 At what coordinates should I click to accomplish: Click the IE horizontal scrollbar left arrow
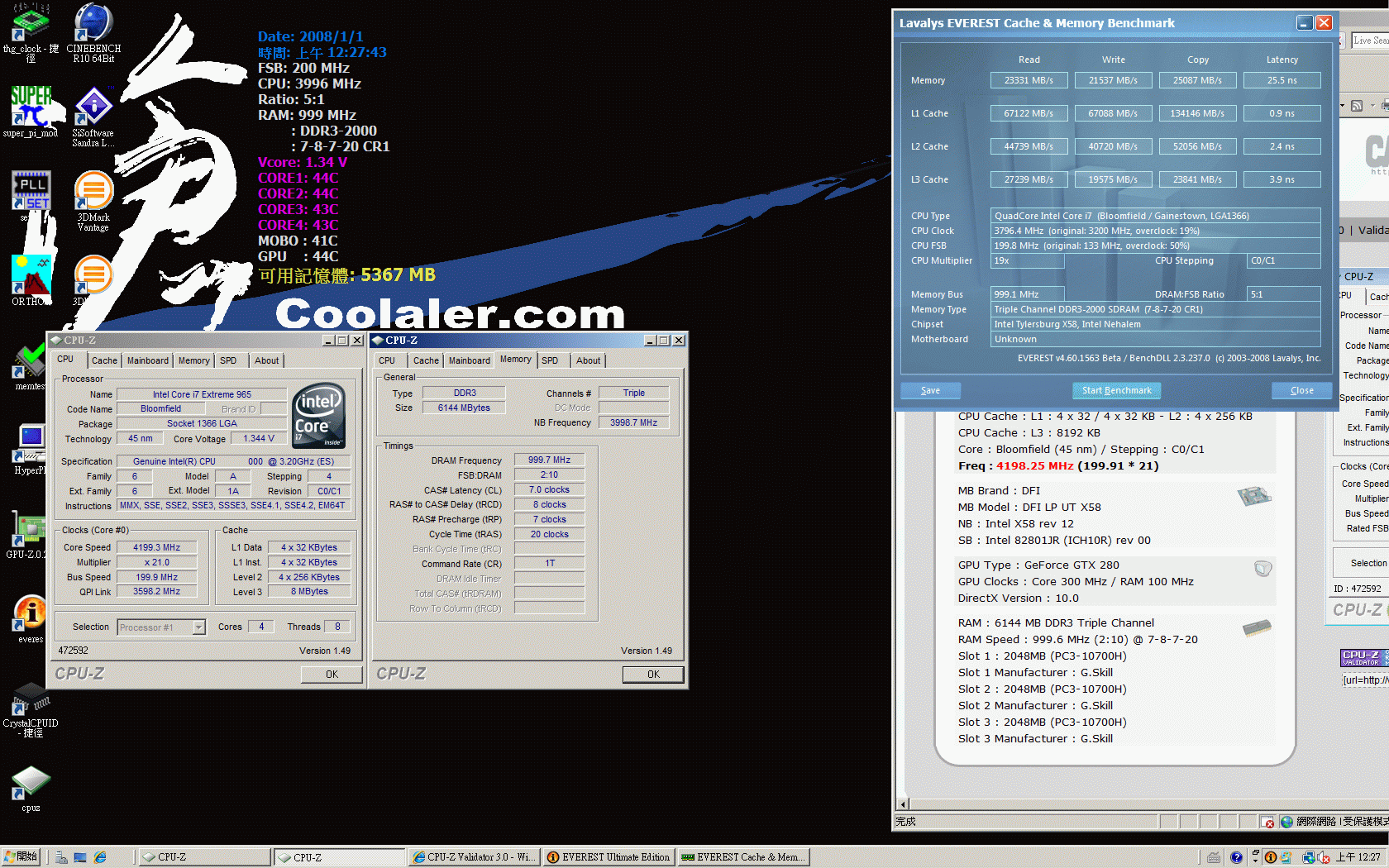[903, 804]
